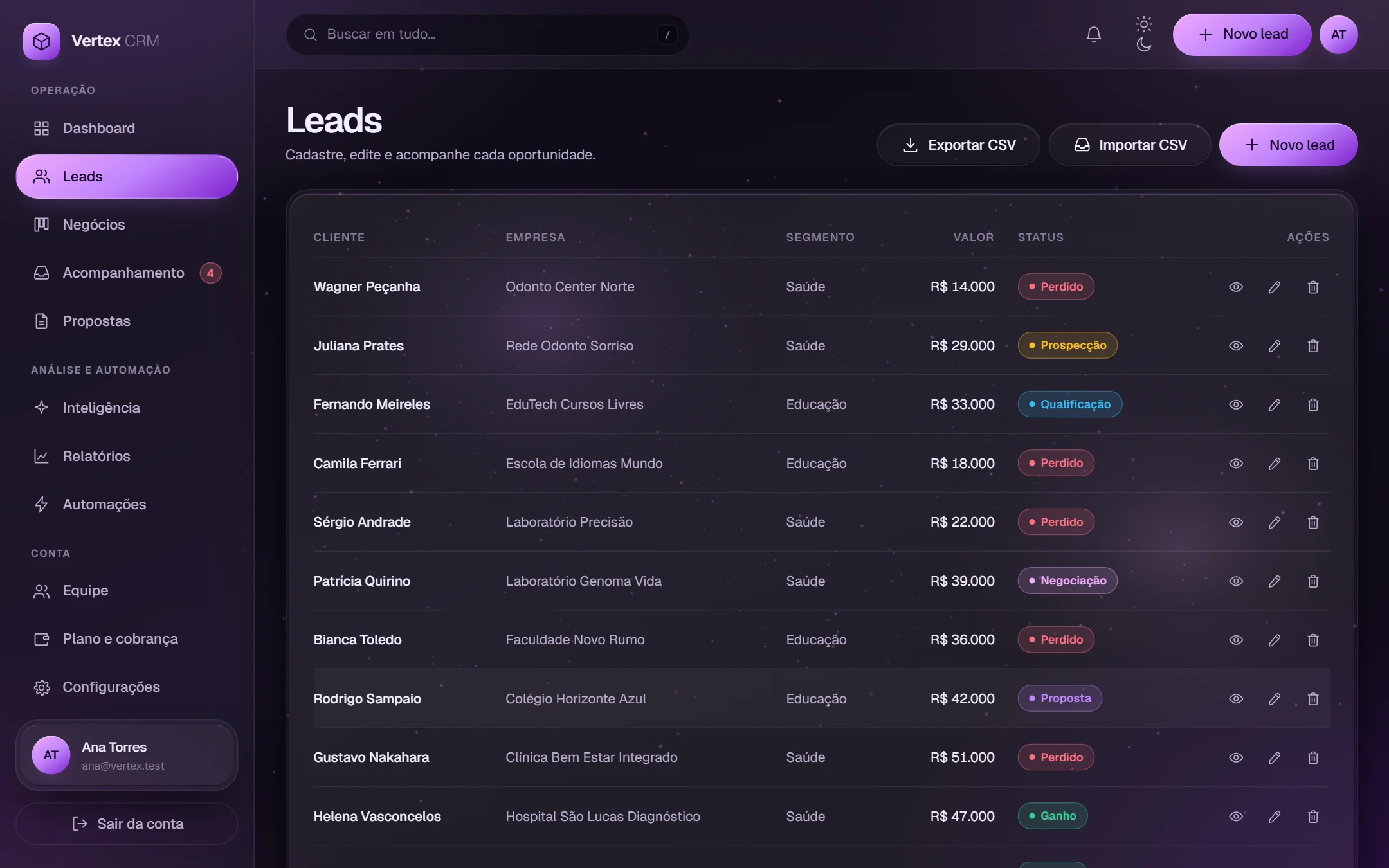
Task: Export leads with Exportar CSV
Action: point(958,145)
